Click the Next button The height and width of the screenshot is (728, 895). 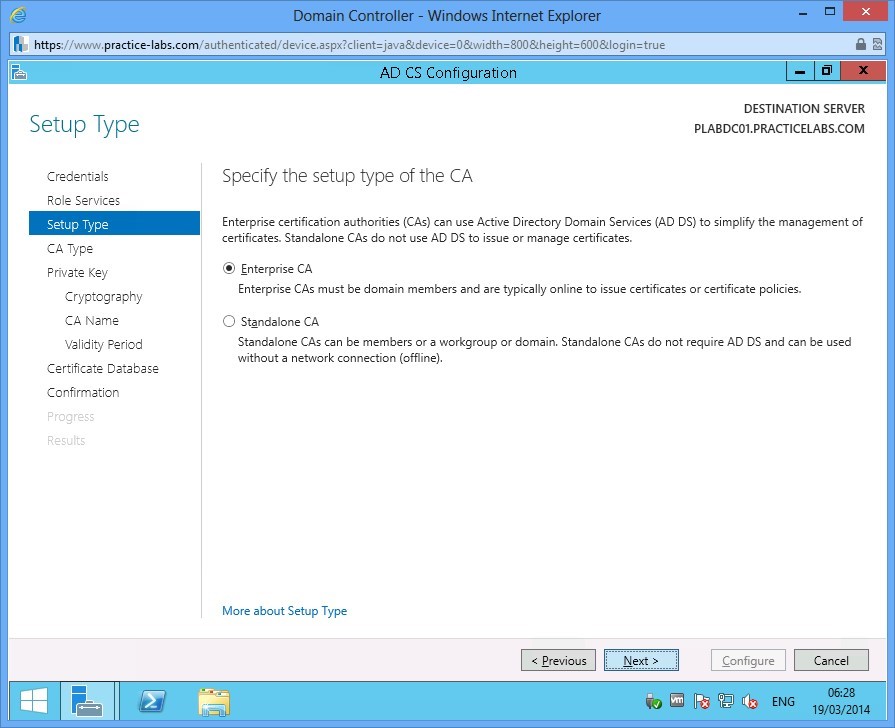(641, 660)
